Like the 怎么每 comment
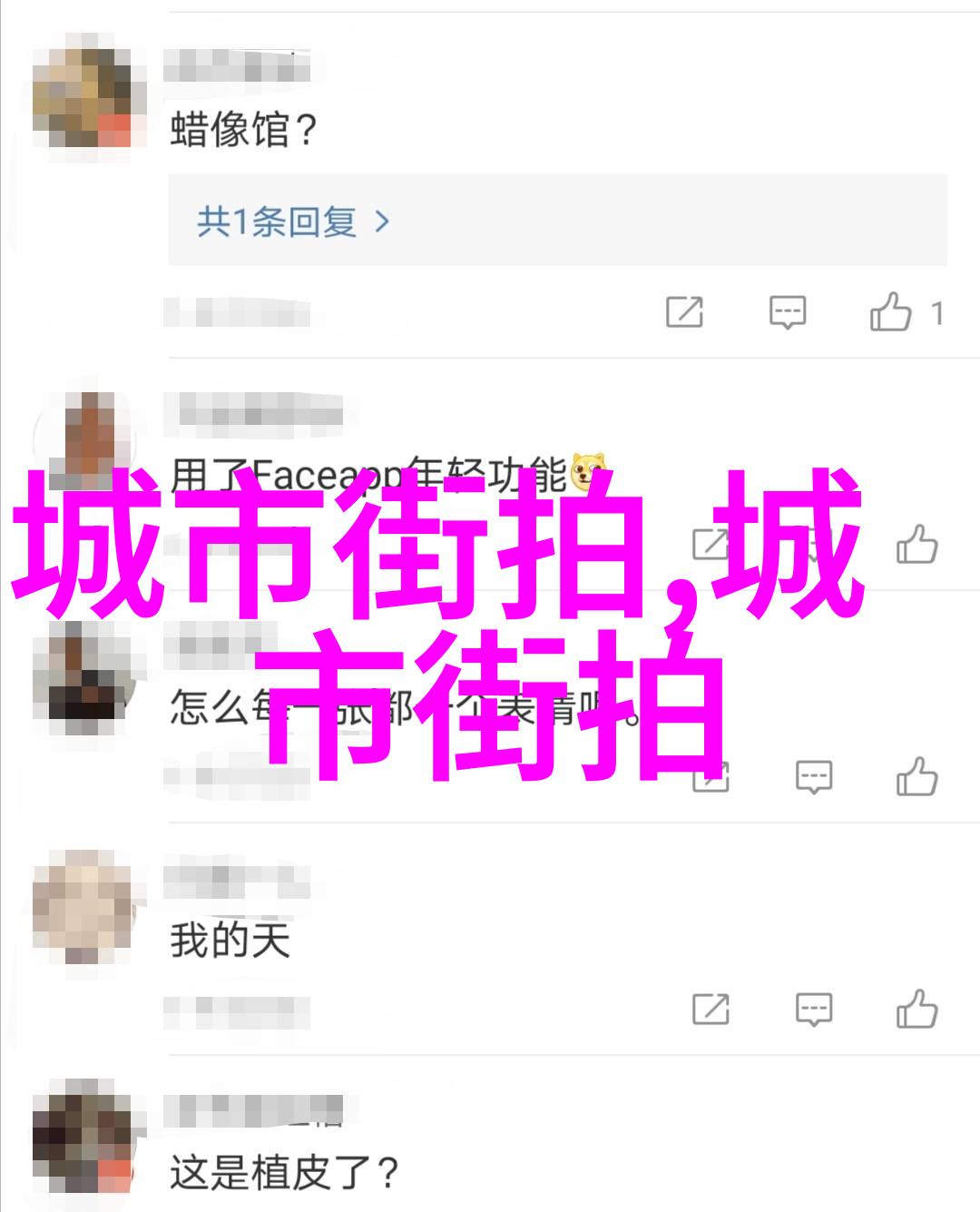This screenshot has width=980, height=1212. (916, 777)
